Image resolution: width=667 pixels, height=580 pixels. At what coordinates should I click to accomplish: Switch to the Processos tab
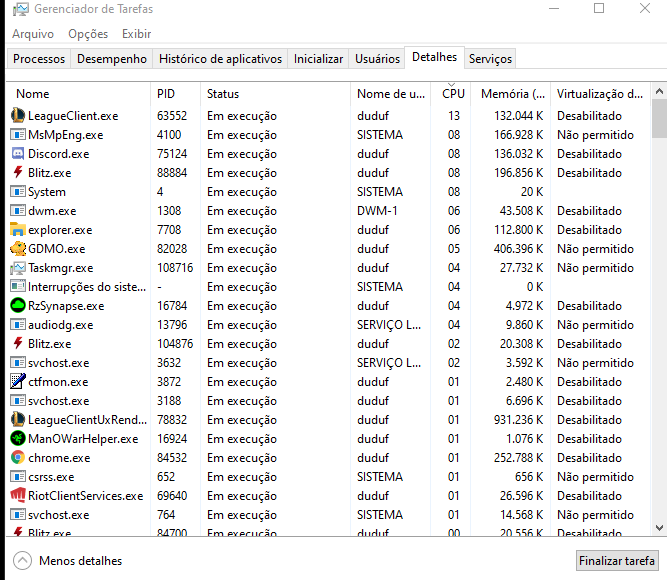point(39,59)
